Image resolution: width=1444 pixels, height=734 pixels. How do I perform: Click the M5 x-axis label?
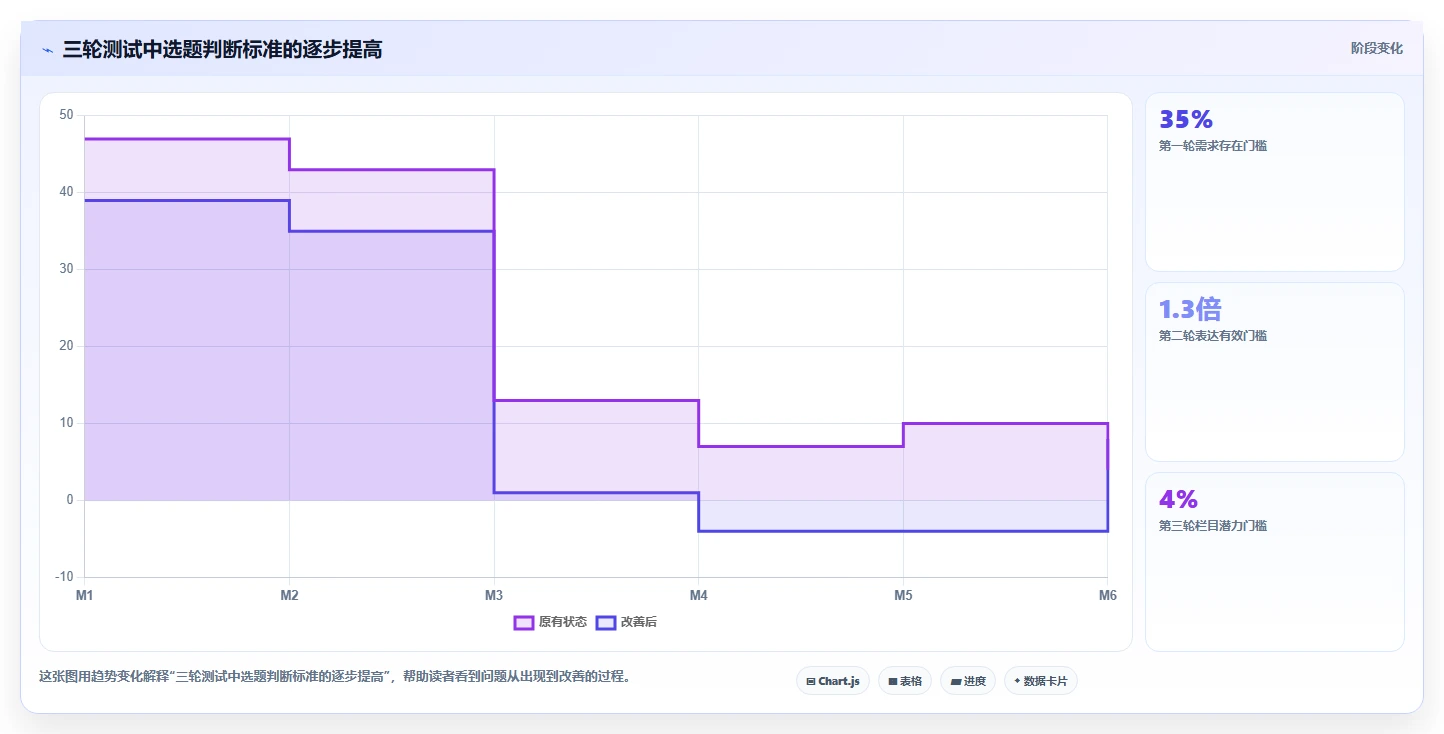(903, 596)
